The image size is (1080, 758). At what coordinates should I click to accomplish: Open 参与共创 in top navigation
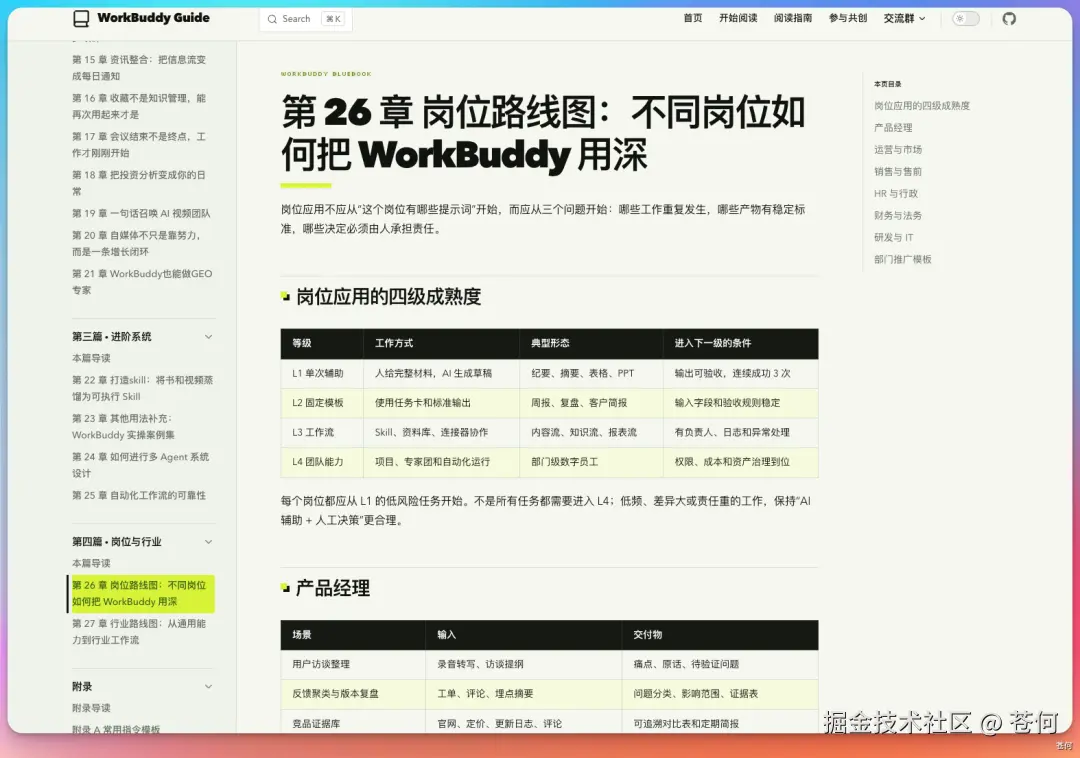pos(848,19)
